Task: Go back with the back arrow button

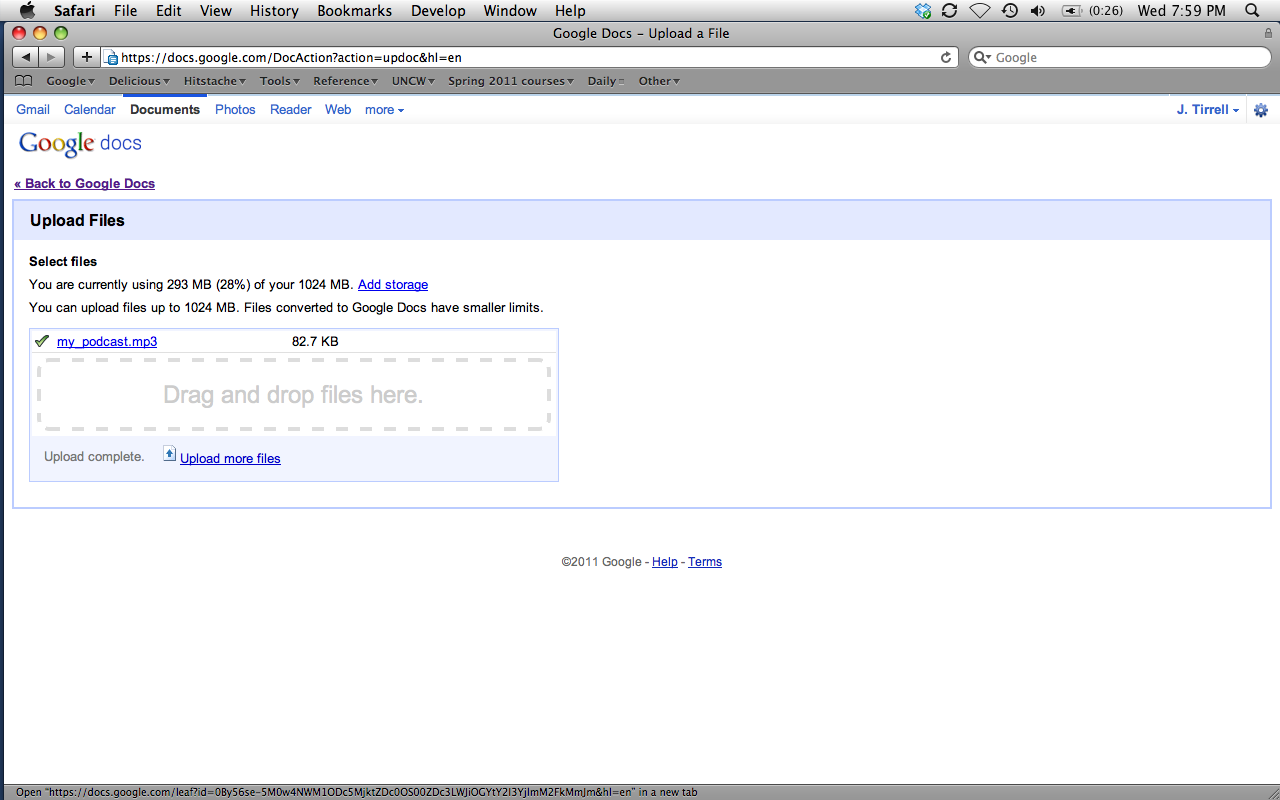Action: (26, 57)
